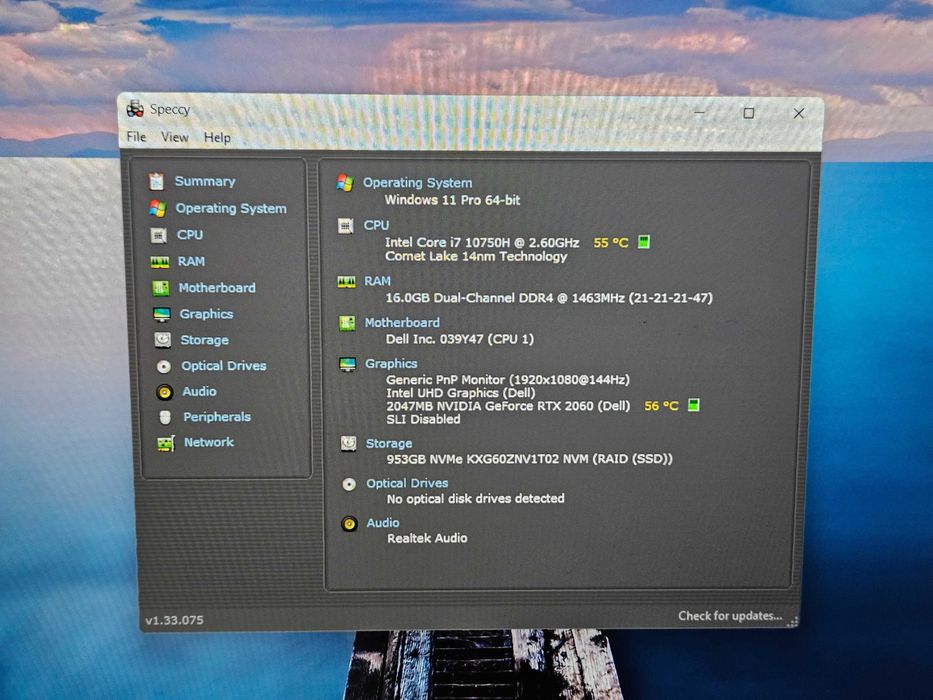
Task: Click the Optical Drives heading link in summary
Action: point(407,483)
